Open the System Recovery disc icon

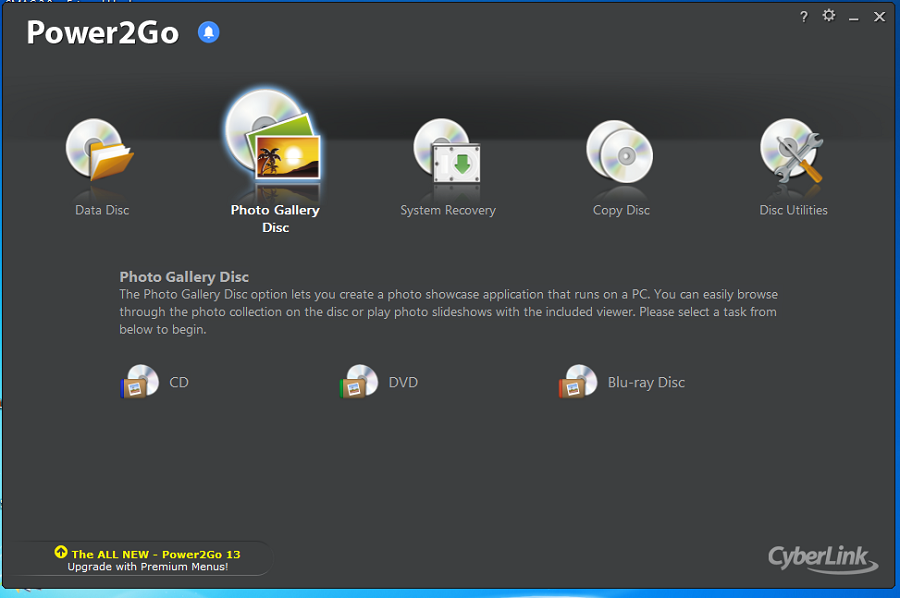[447, 150]
